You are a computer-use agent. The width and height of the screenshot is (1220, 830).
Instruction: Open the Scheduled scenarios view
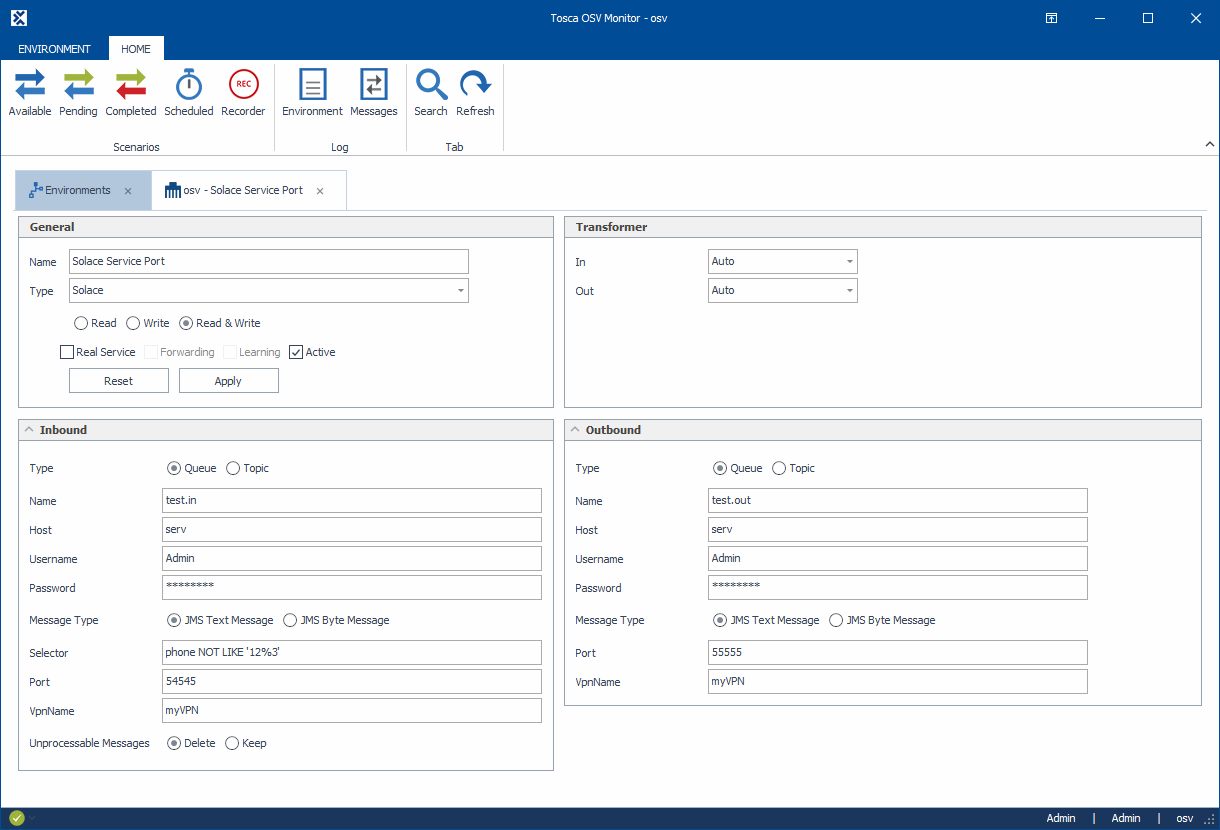(x=189, y=93)
